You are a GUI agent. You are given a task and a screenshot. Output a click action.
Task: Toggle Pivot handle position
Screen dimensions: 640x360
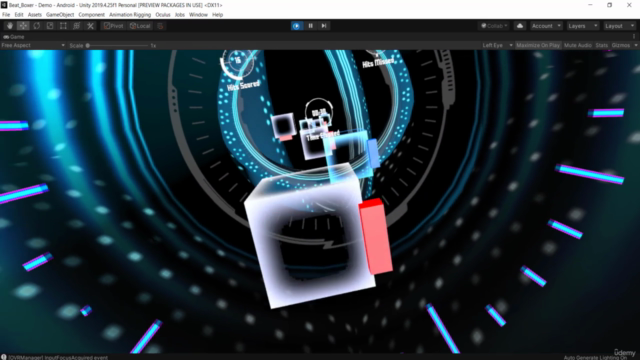(x=113, y=26)
